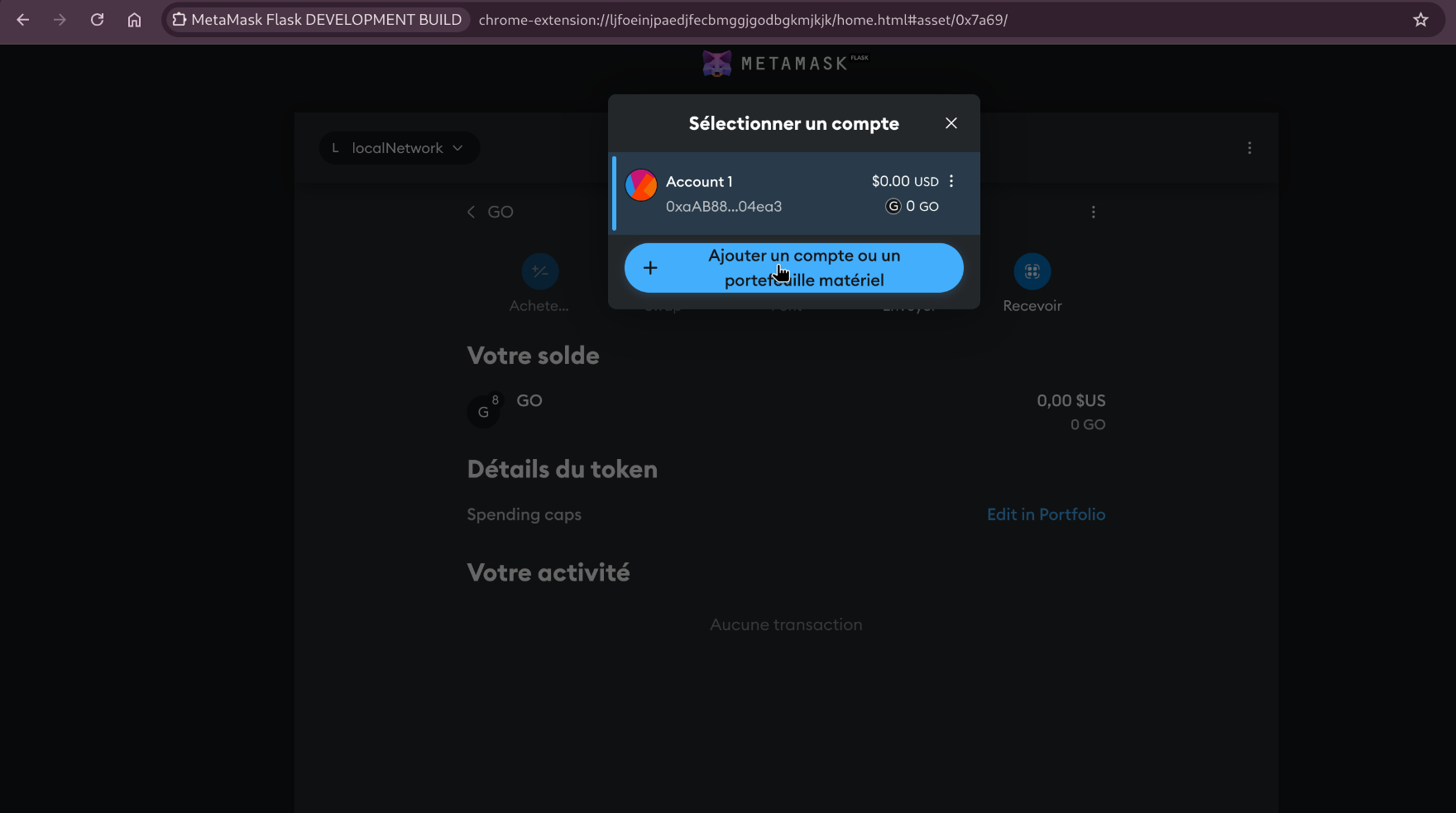Open Account 1 options three-dot menu
The width and height of the screenshot is (1456, 813).
pos(951,181)
